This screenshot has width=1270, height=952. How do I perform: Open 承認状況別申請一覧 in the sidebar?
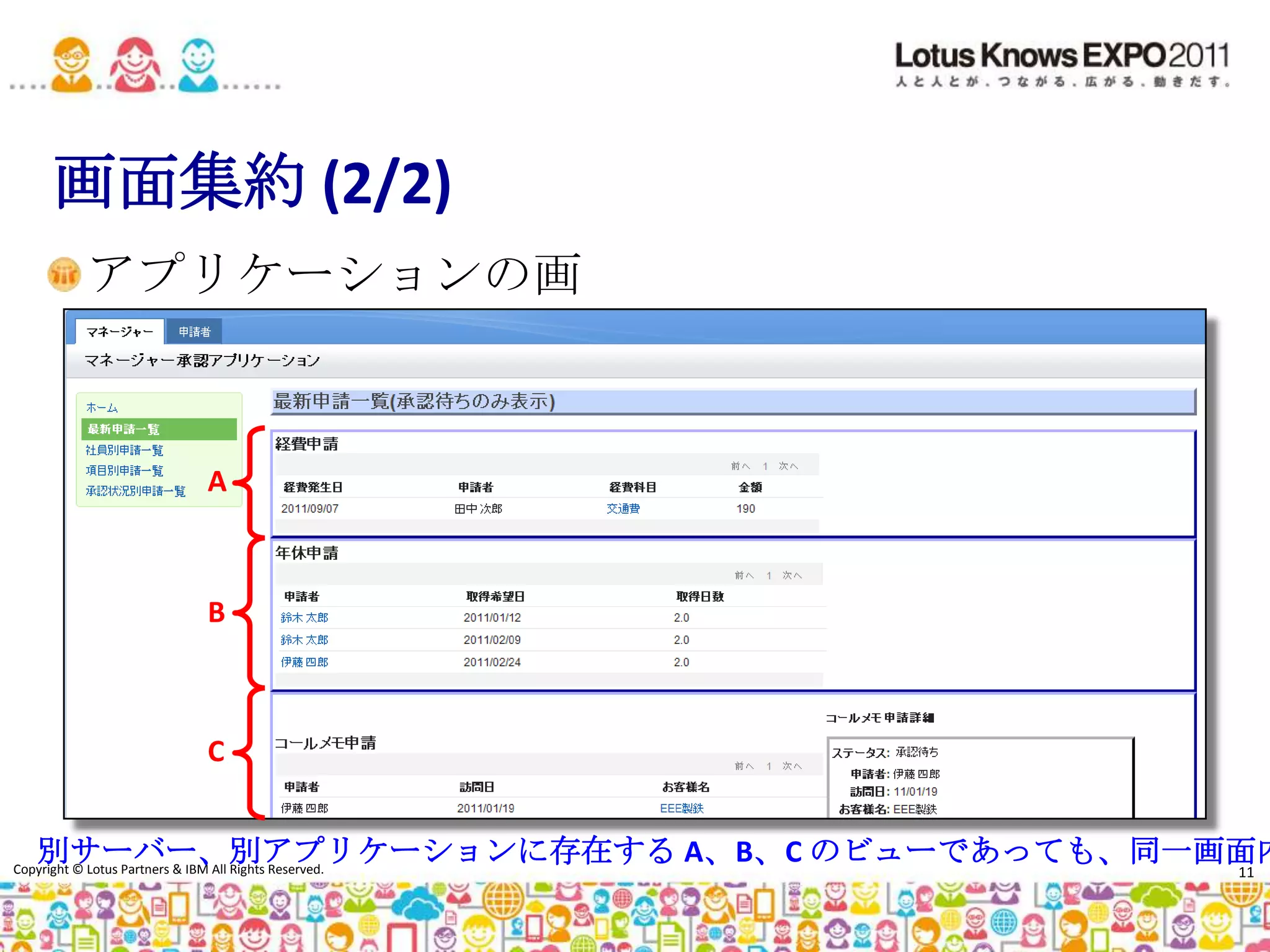135,491
